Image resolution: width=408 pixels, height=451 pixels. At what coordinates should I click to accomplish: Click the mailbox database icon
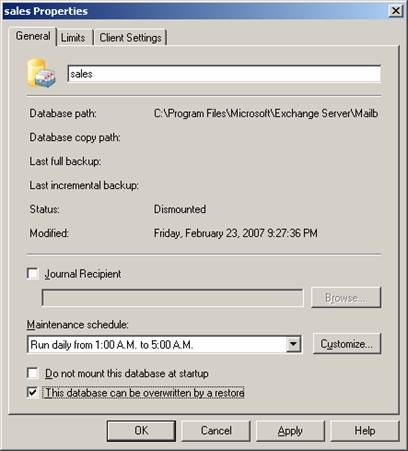click(x=41, y=73)
